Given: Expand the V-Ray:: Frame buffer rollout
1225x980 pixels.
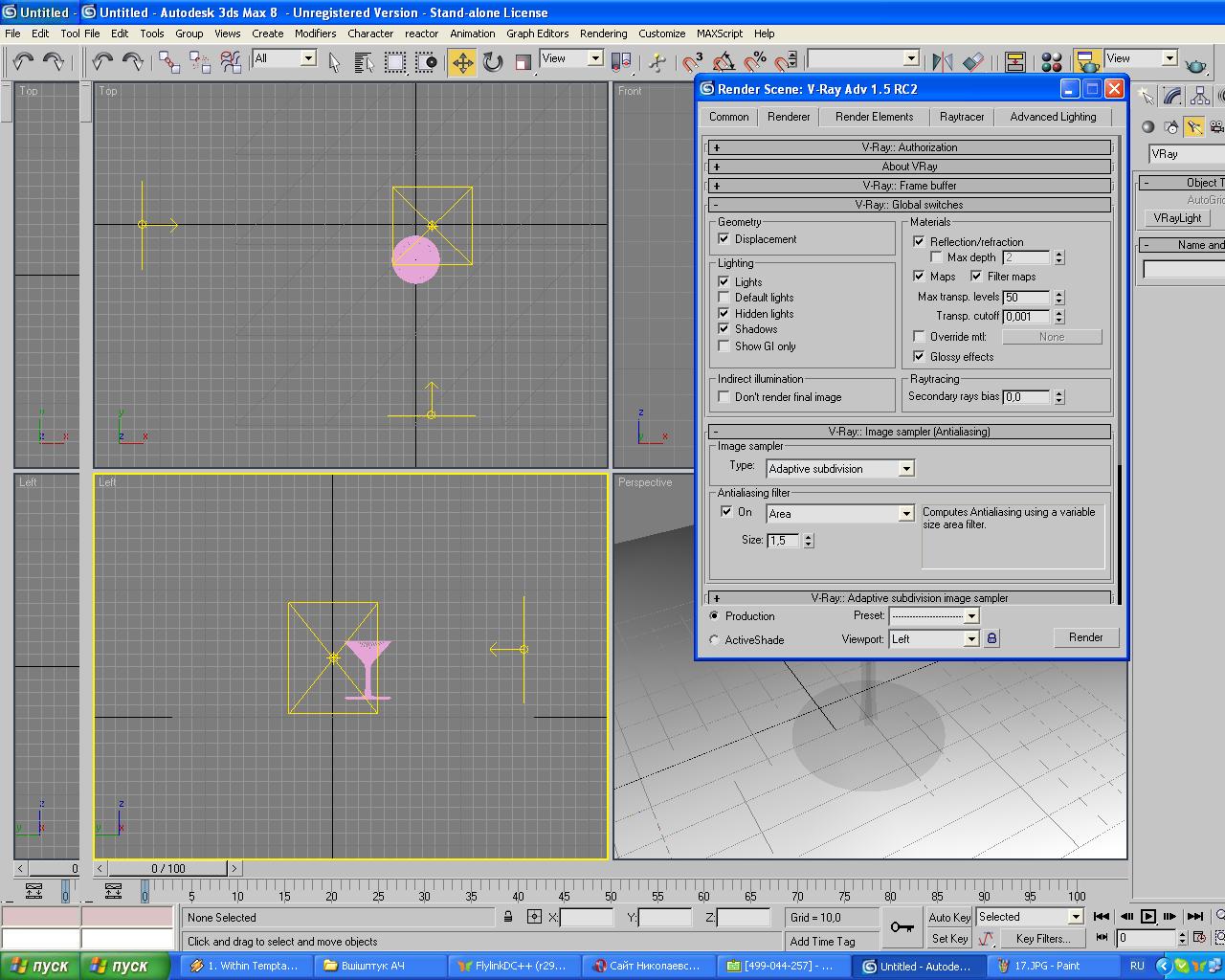Looking at the screenshot, I should [909, 186].
